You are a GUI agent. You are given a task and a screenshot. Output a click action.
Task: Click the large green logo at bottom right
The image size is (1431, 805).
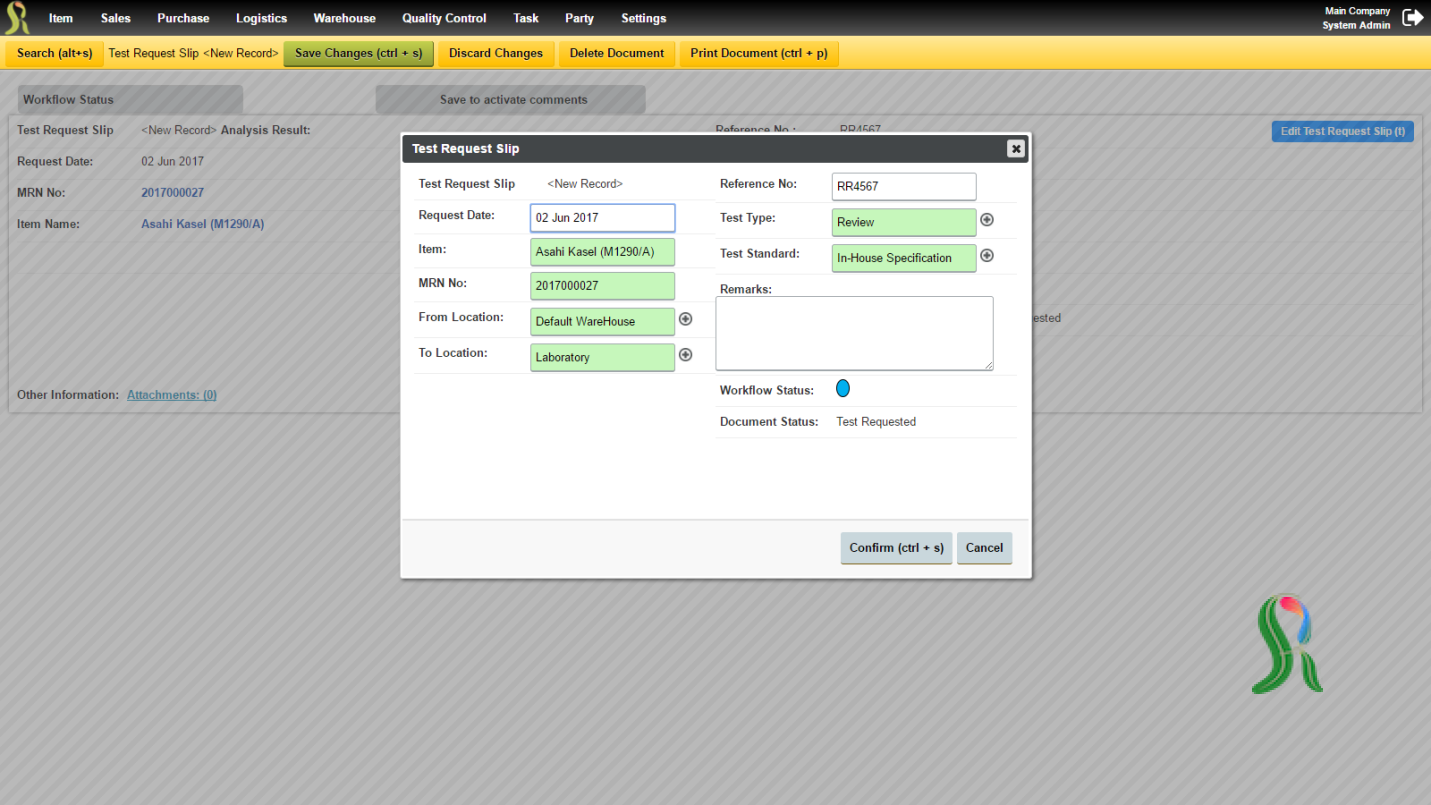pos(1287,644)
